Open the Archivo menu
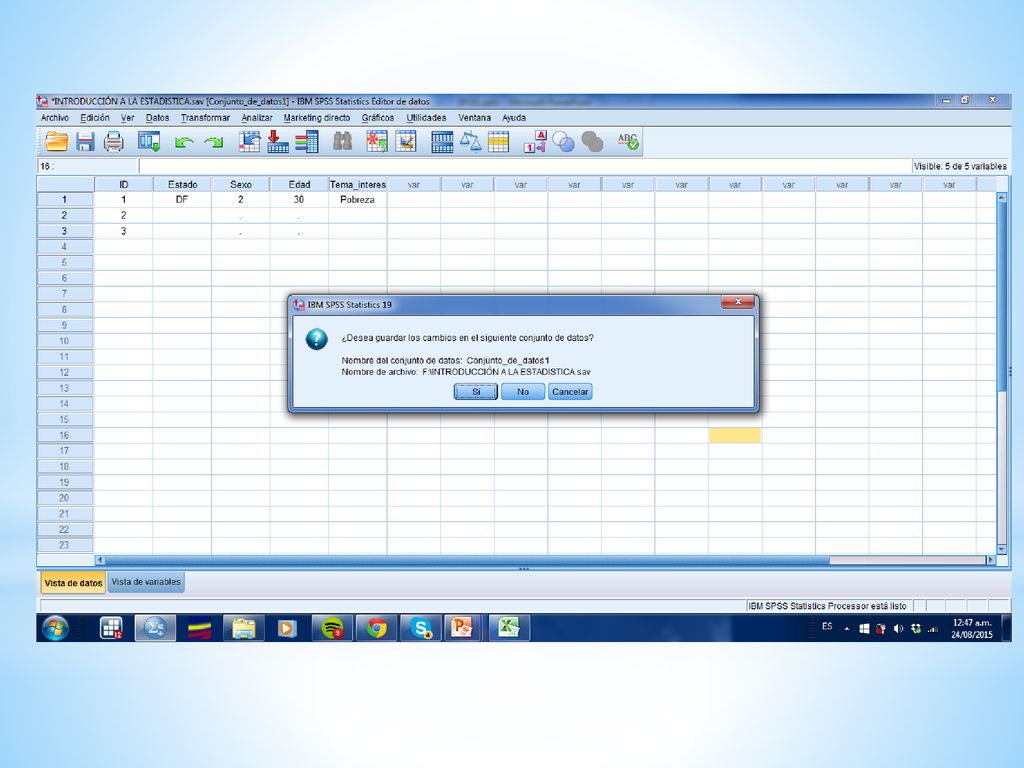Screen dimensions: 1024x768 click(x=55, y=118)
